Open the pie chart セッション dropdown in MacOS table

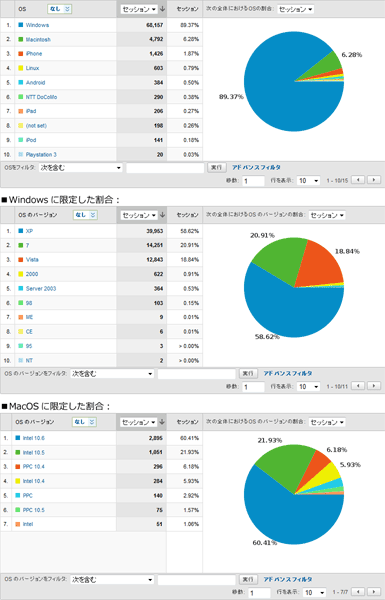point(327,422)
